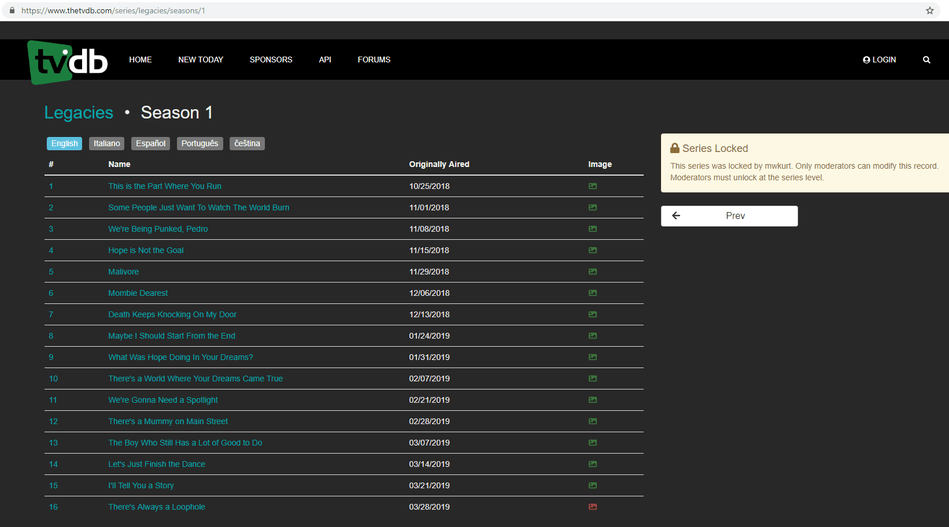Image resolution: width=949 pixels, height=527 pixels.
Task: Open image icon for Mombie Dearest row
Action: pyautogui.click(x=593, y=293)
